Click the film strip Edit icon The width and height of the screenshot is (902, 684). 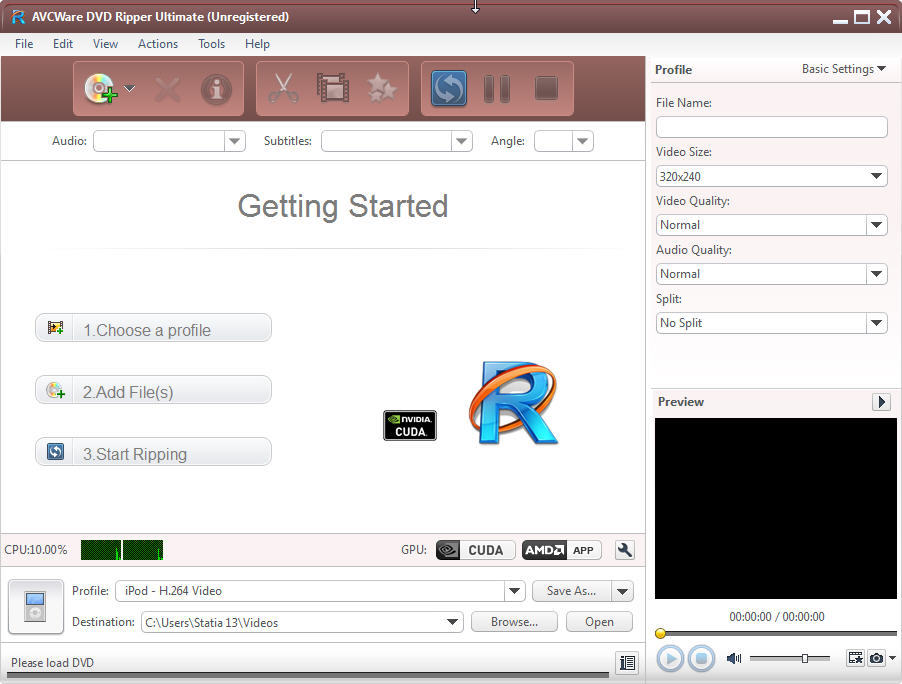332,88
